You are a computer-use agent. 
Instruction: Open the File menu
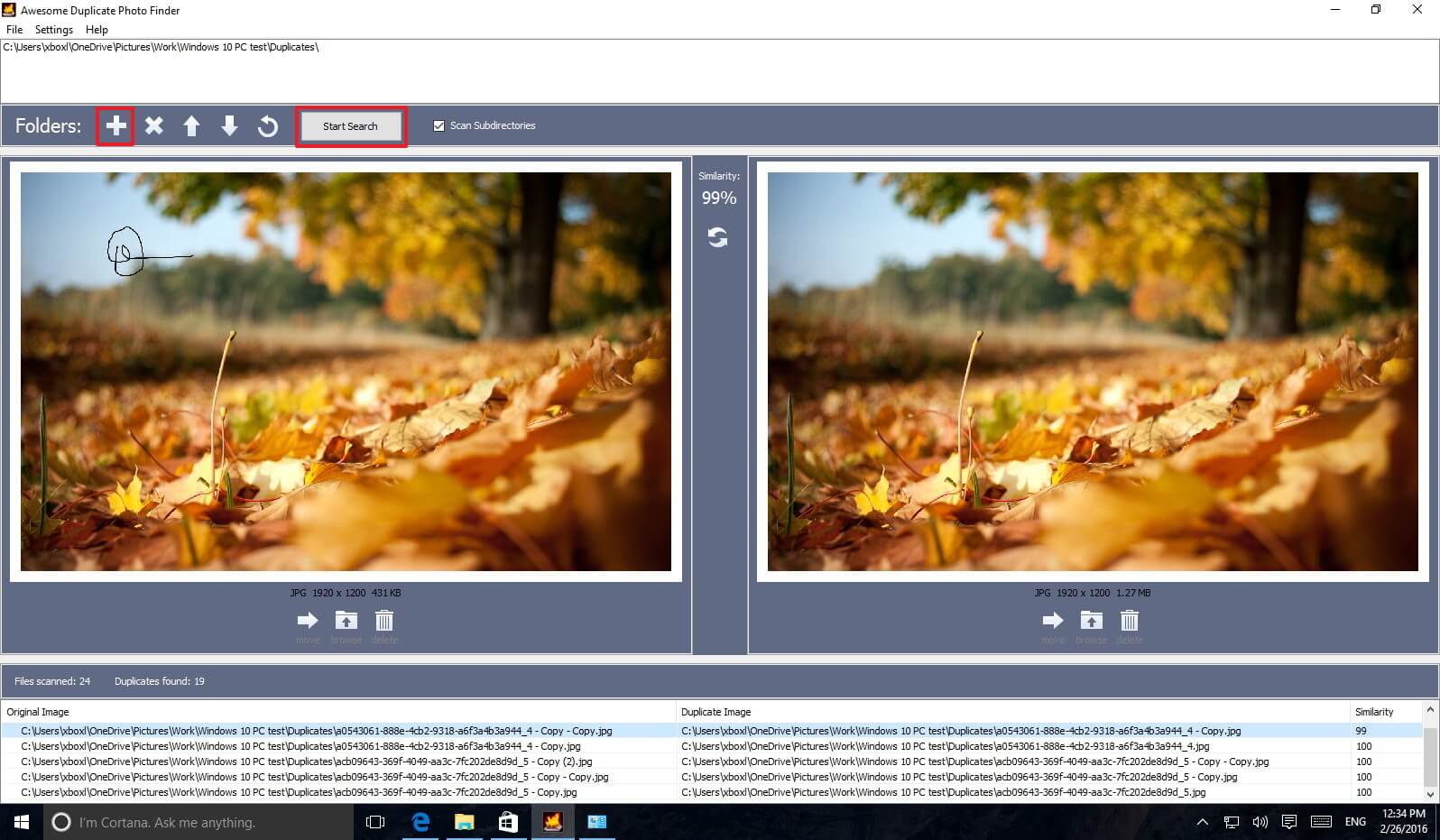tap(14, 30)
